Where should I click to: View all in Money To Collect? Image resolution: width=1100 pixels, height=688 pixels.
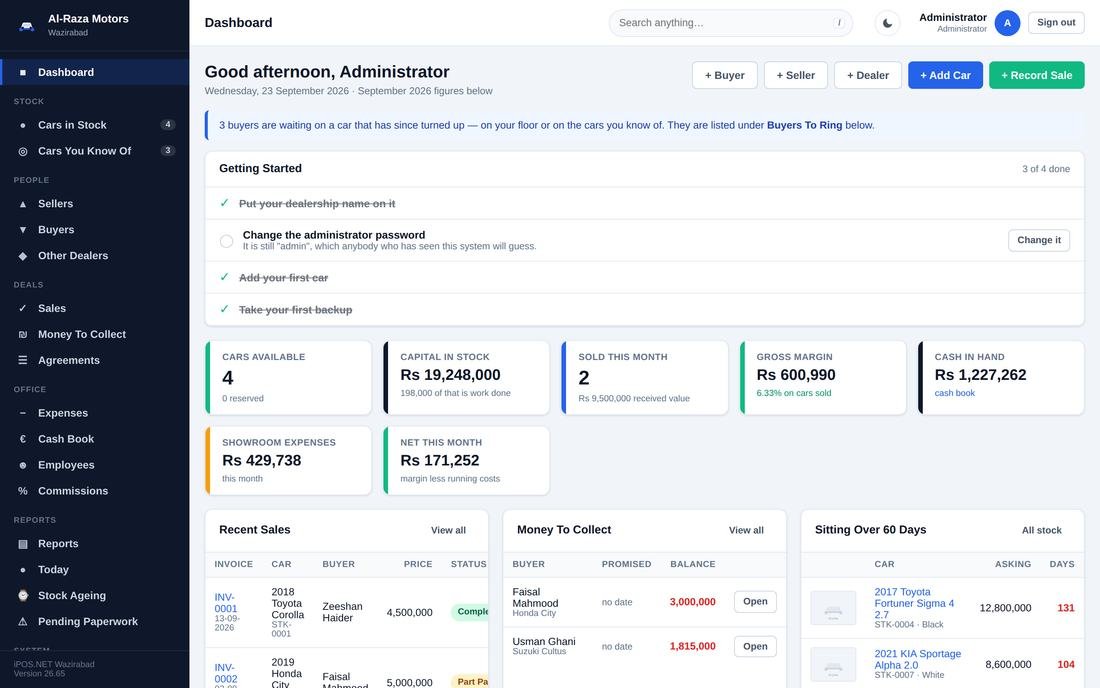[x=746, y=530]
